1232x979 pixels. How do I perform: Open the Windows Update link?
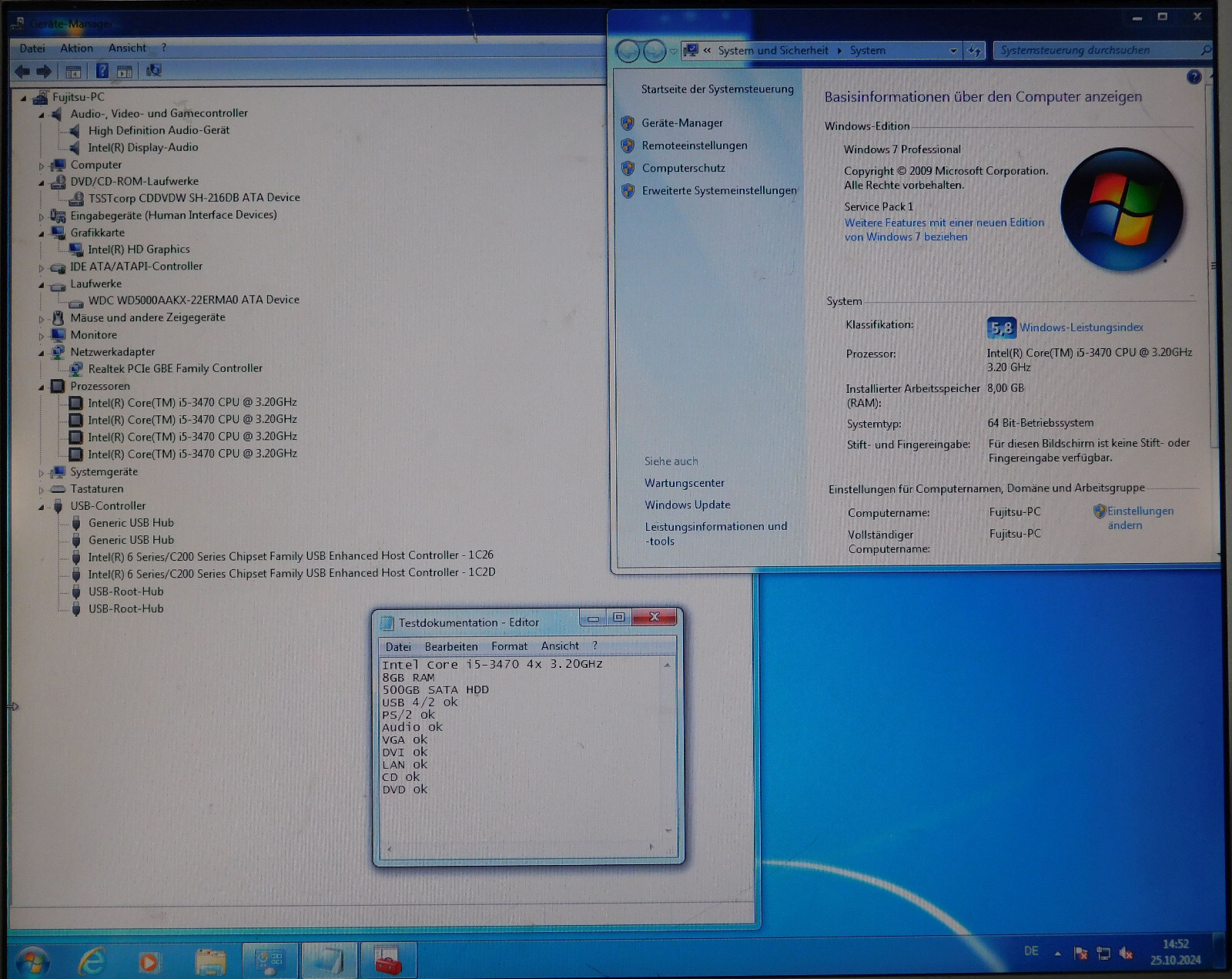pyautogui.click(x=688, y=505)
